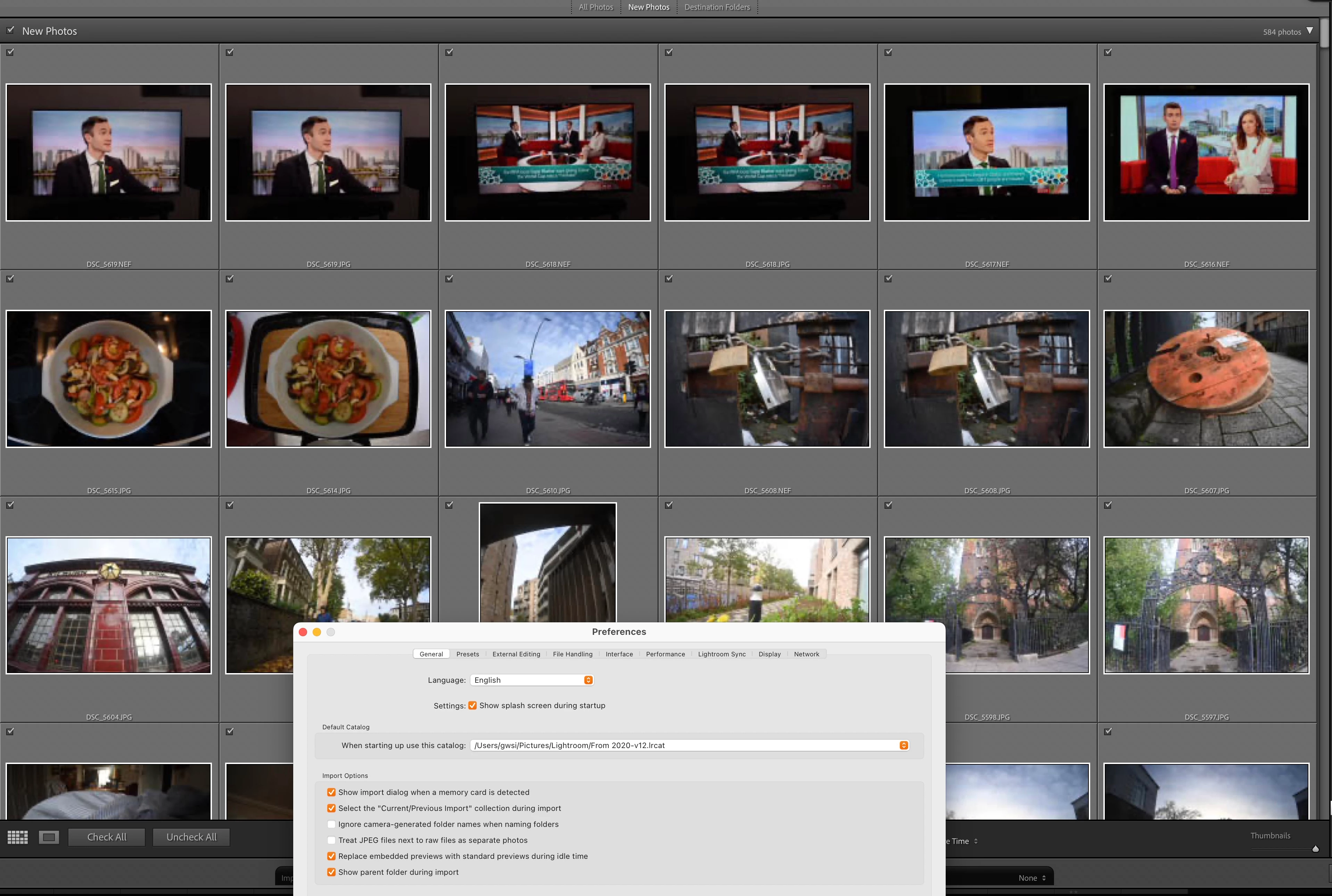
Task: Click the Uncheck All button
Action: [191, 837]
